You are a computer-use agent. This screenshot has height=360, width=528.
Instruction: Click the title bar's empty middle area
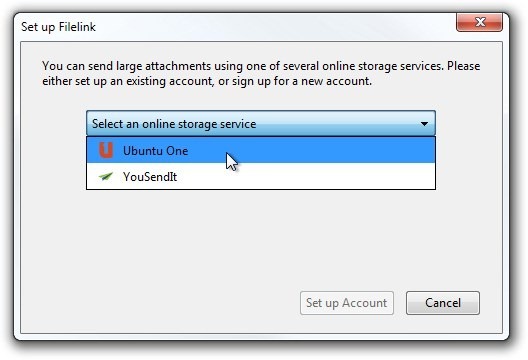pyautogui.click(x=269, y=26)
